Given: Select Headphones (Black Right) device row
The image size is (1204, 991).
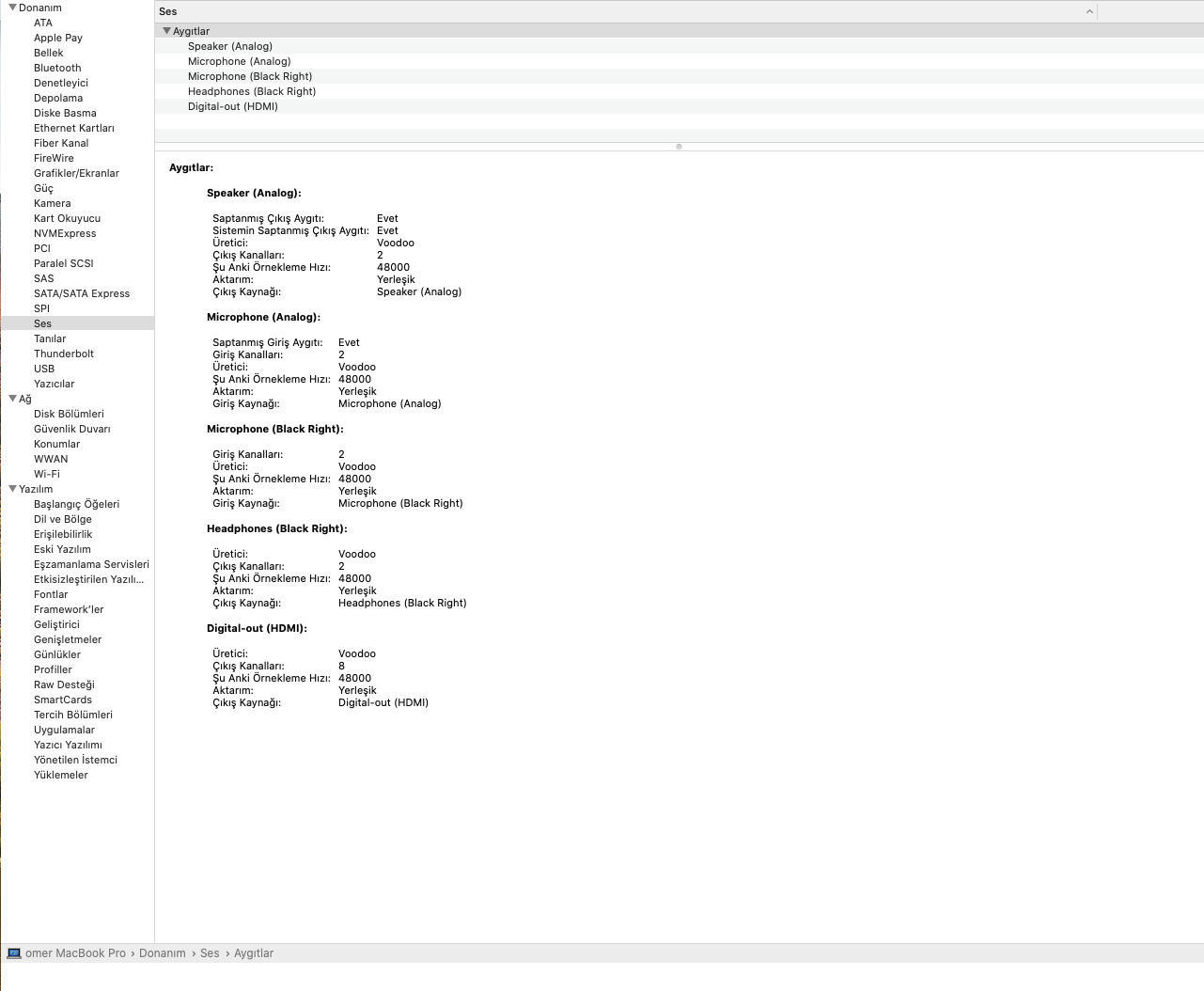Looking at the screenshot, I should click(x=252, y=91).
